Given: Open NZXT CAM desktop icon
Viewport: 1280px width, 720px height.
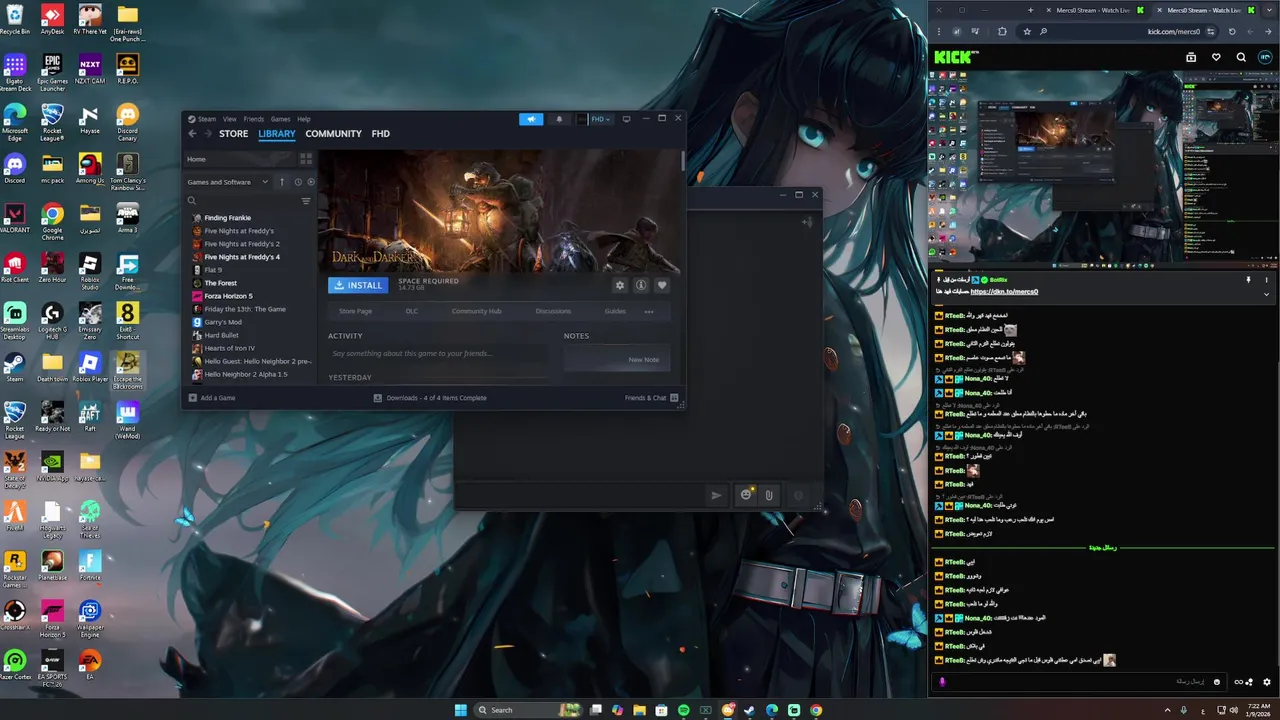Looking at the screenshot, I should click(90, 69).
